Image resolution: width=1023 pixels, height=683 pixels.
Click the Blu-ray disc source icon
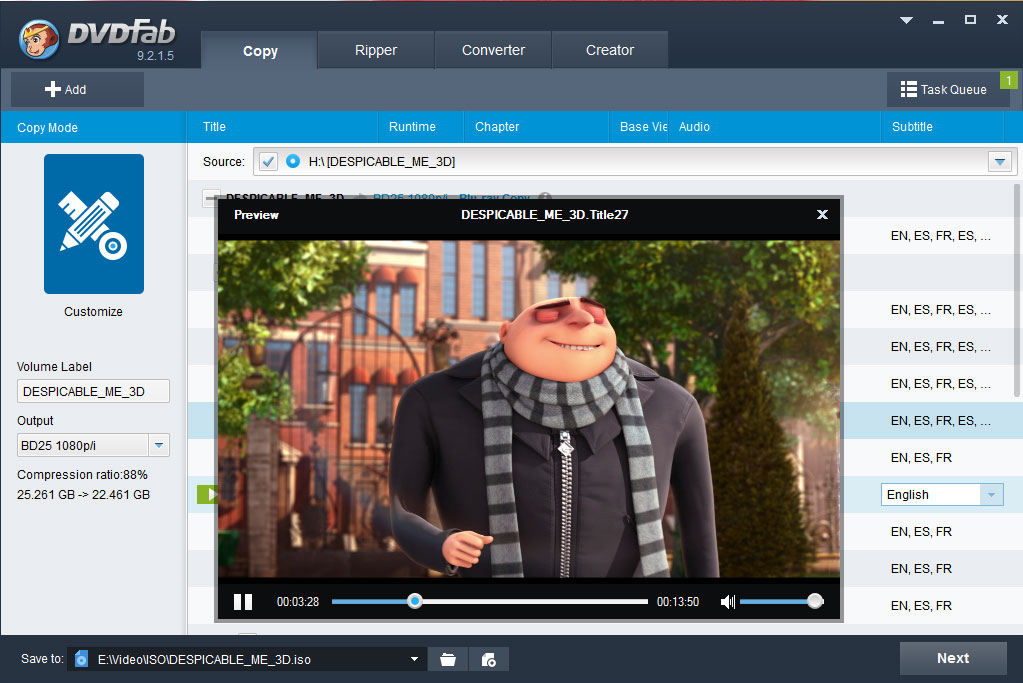tap(293, 161)
